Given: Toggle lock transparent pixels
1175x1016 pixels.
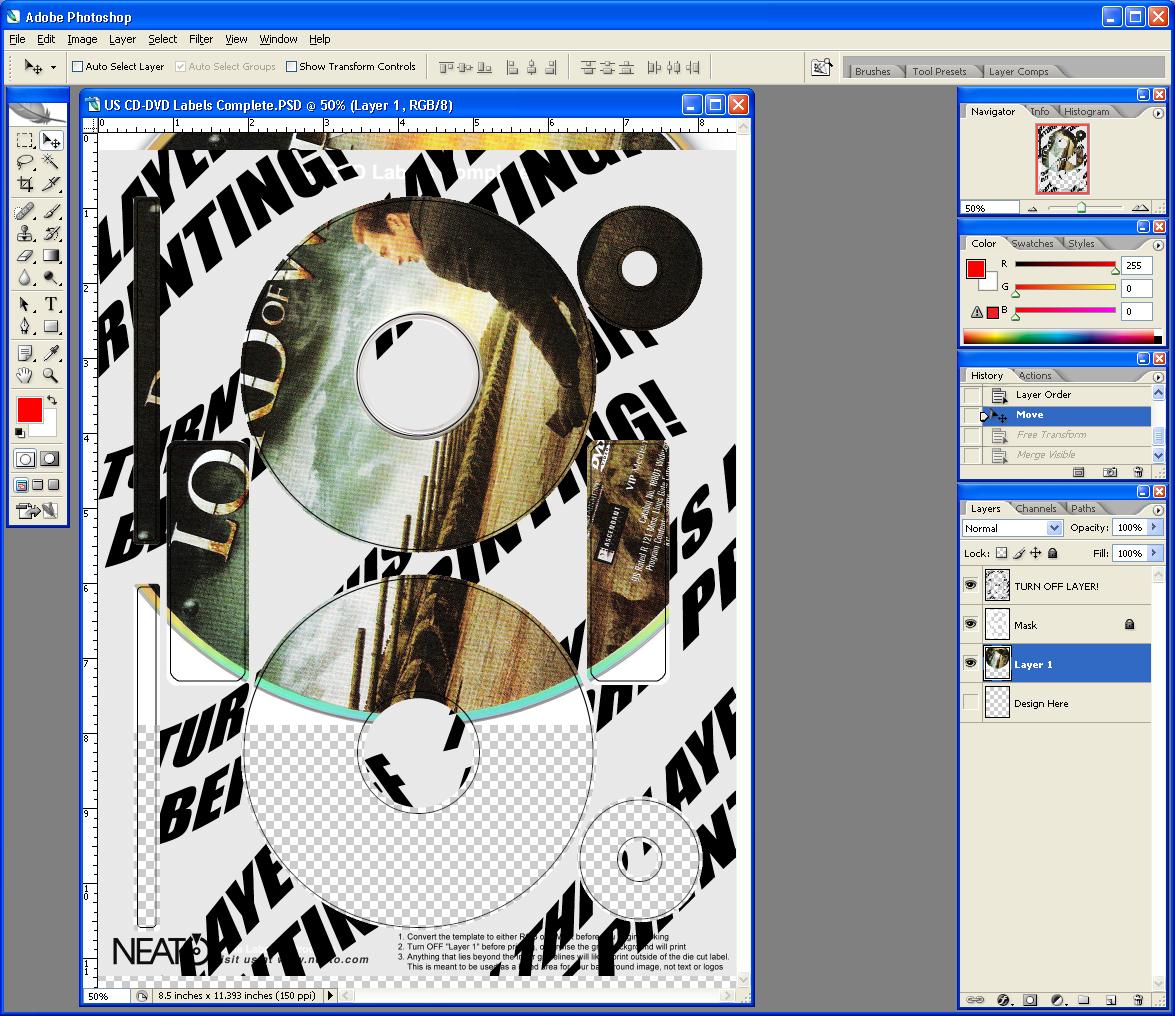Looking at the screenshot, I should click(1001, 553).
